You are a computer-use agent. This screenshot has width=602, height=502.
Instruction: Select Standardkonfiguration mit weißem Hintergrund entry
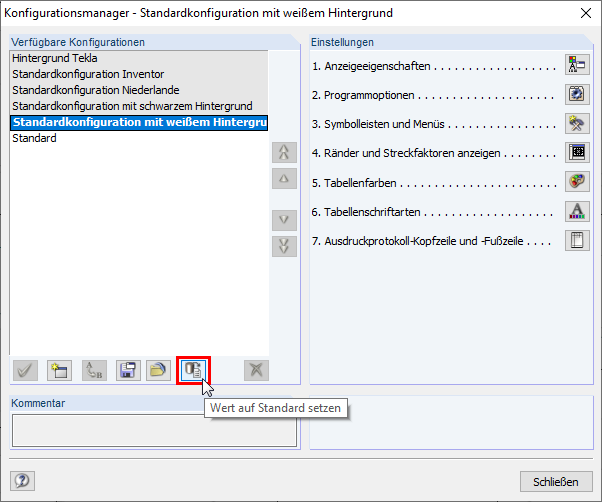click(x=139, y=122)
